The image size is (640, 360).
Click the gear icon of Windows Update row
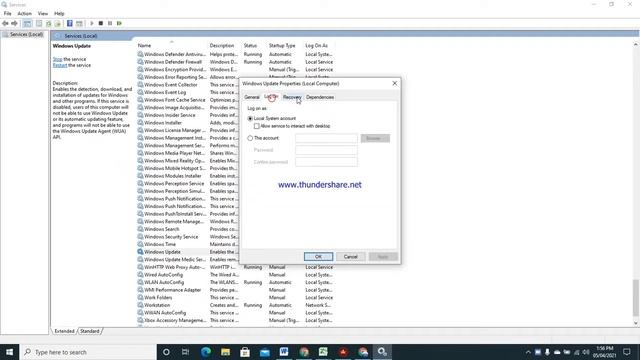click(x=140, y=252)
